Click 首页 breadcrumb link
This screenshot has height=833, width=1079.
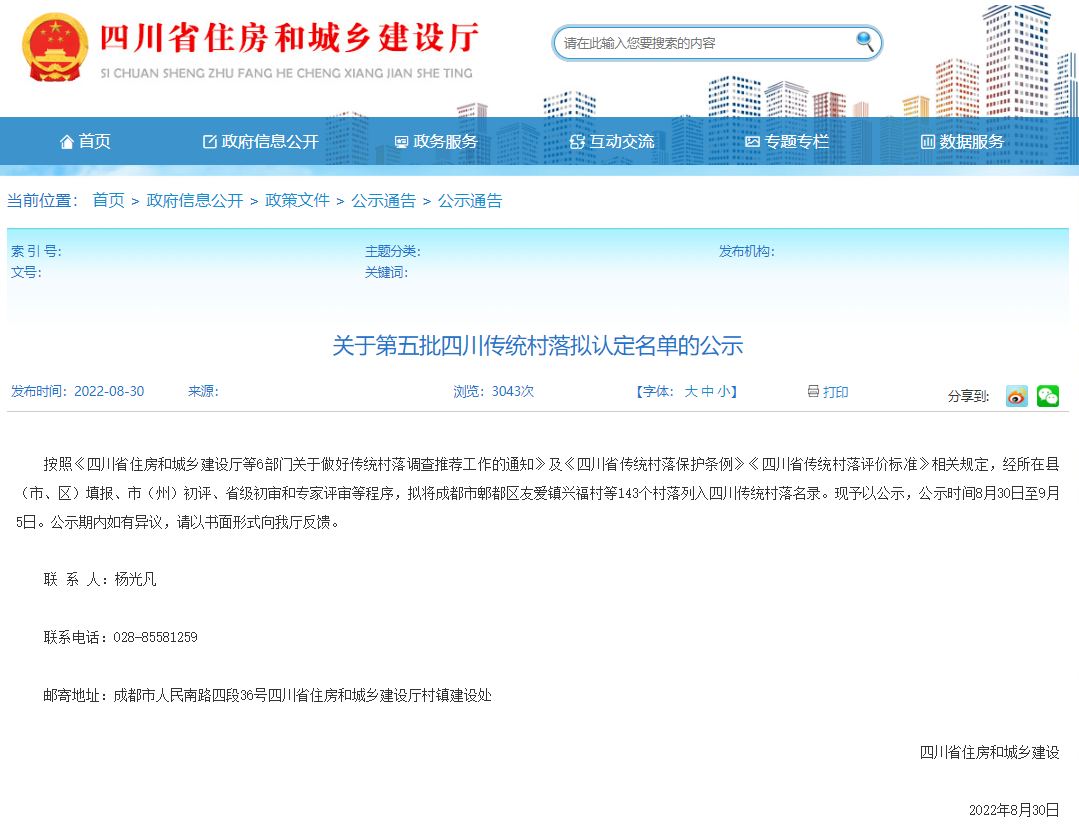click(x=108, y=201)
